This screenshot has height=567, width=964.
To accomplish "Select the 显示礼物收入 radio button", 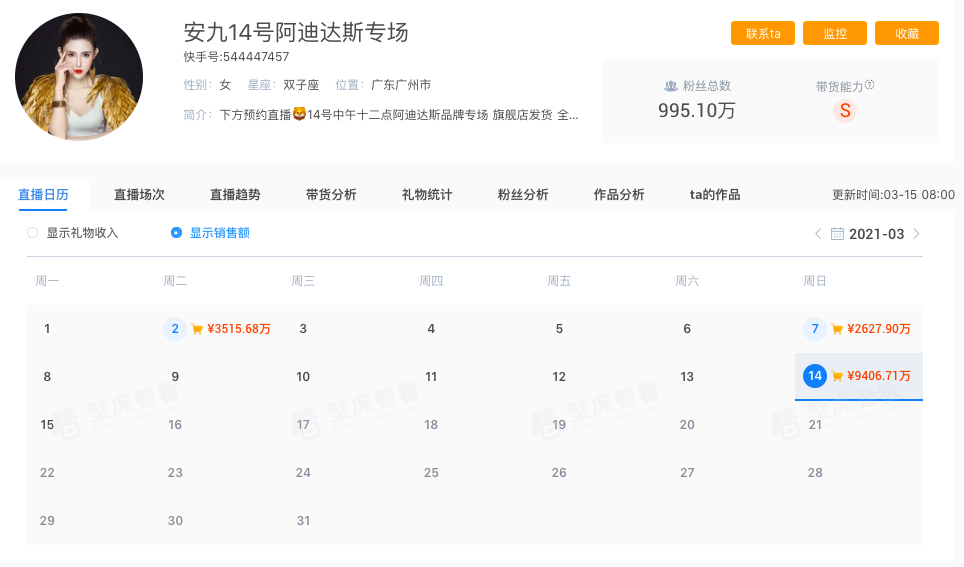I will (x=33, y=233).
